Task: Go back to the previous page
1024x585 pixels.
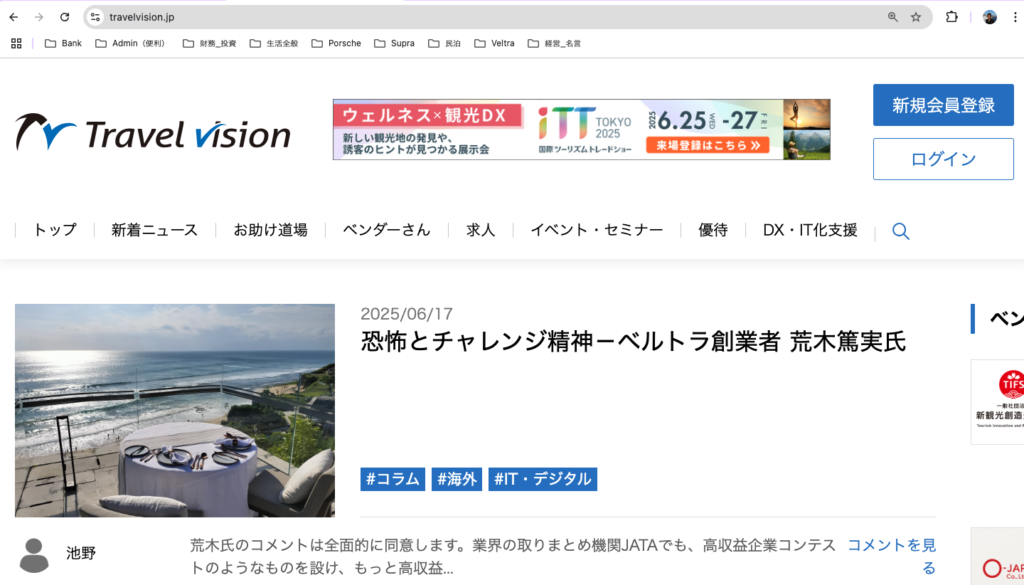Action: tap(14, 17)
